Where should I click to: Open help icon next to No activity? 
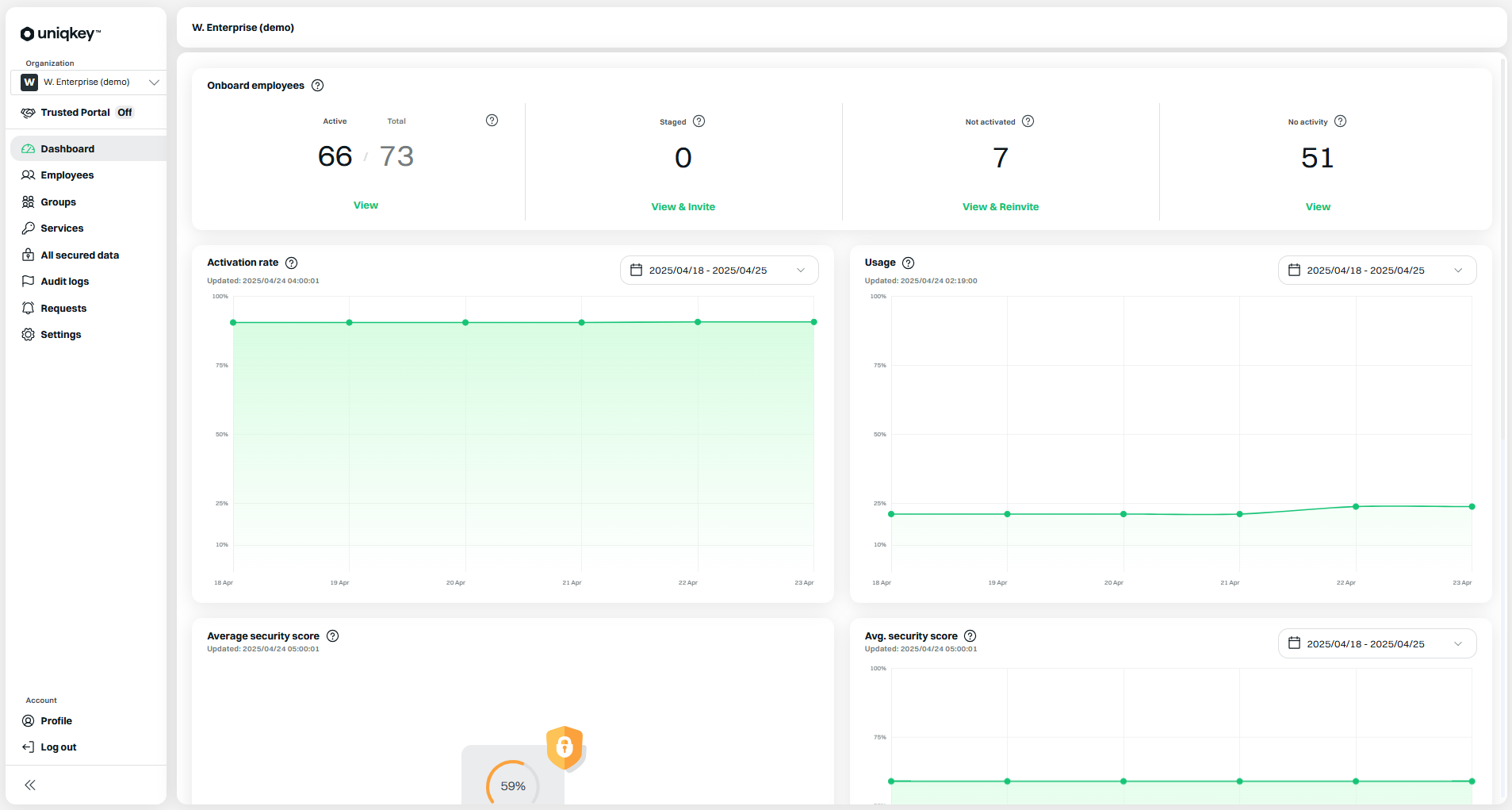[x=1341, y=121]
